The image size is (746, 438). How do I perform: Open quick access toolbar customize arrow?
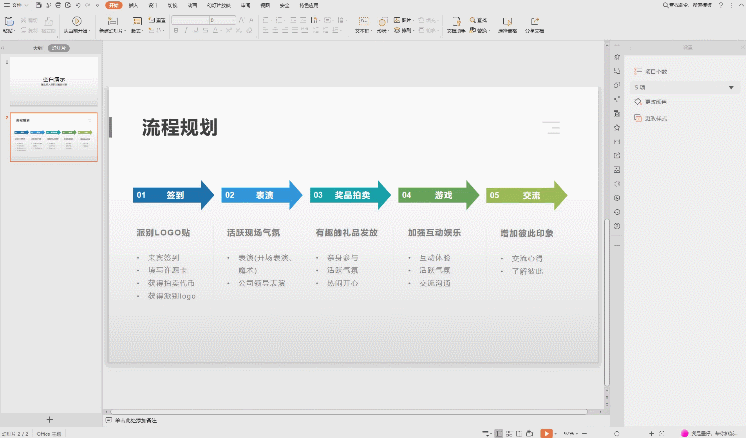pyautogui.click(x=98, y=5)
